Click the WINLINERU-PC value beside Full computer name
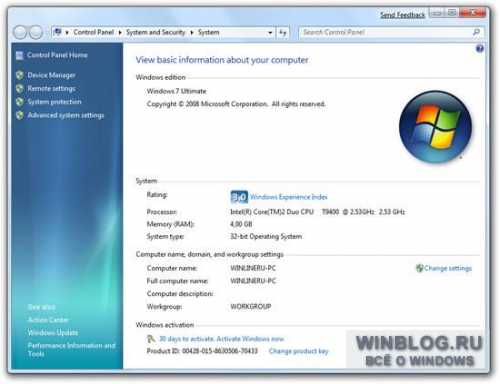 pyautogui.click(x=253, y=281)
